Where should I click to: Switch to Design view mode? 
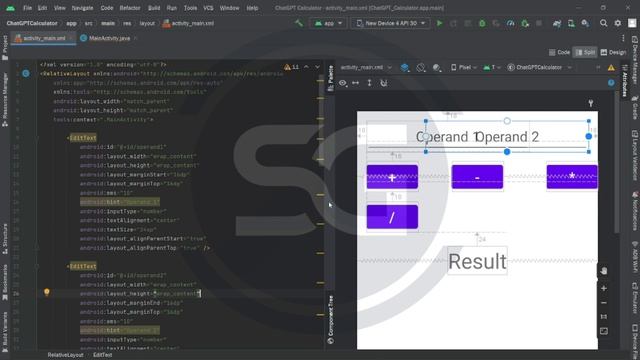[613, 52]
